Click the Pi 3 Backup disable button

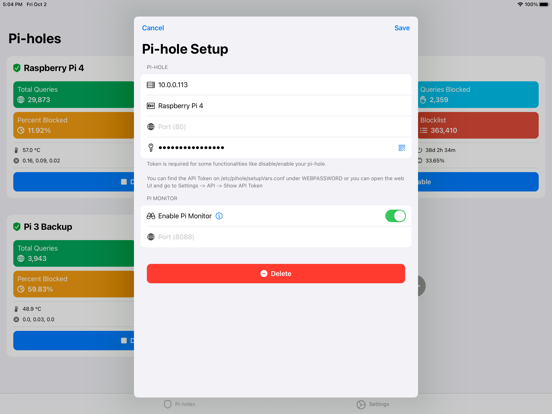pos(74,340)
